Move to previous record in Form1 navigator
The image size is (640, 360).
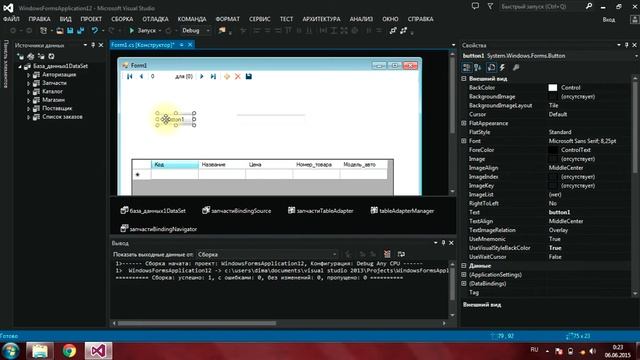(x=141, y=76)
